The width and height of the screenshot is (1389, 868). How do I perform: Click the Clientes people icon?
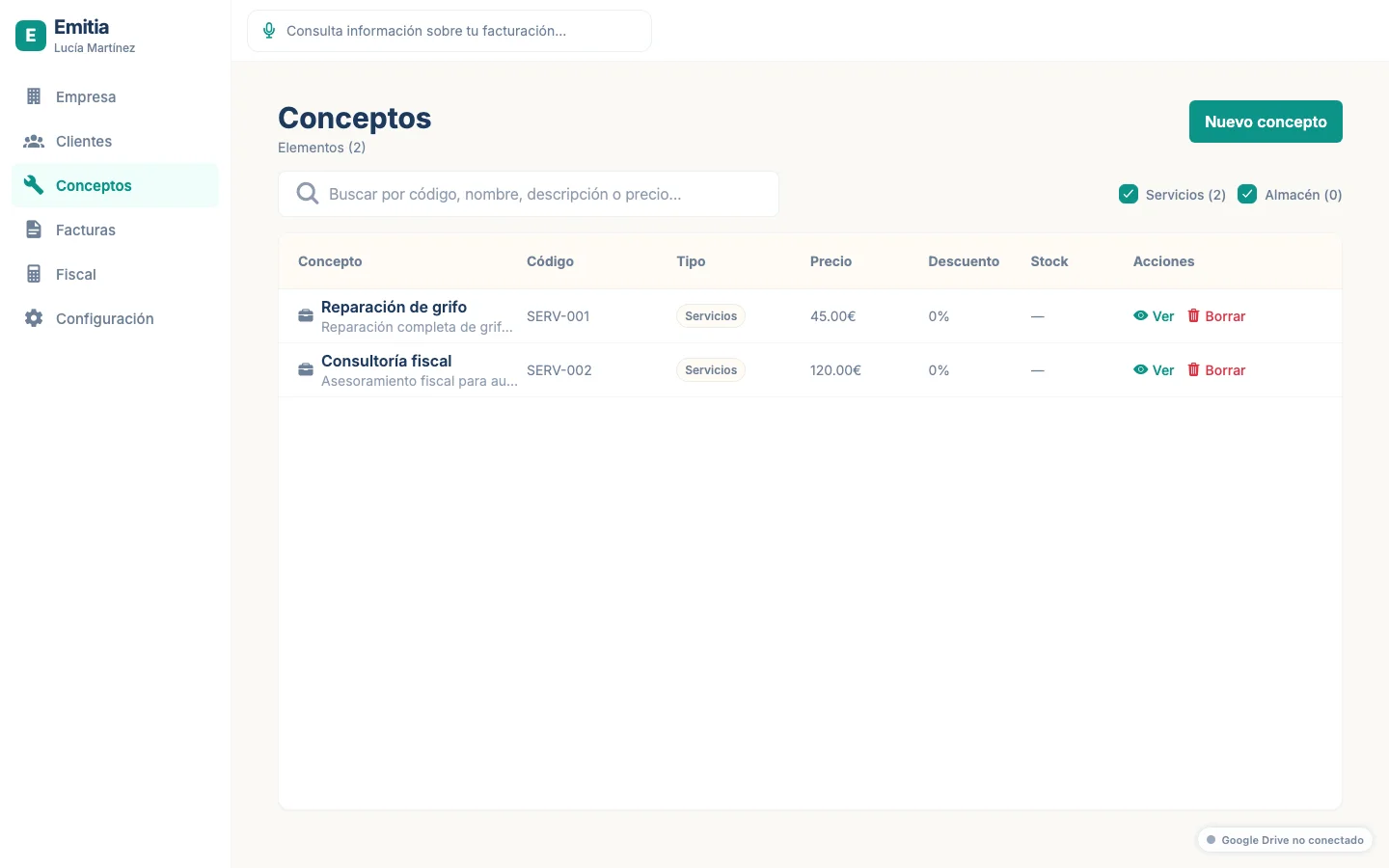pos(34,141)
